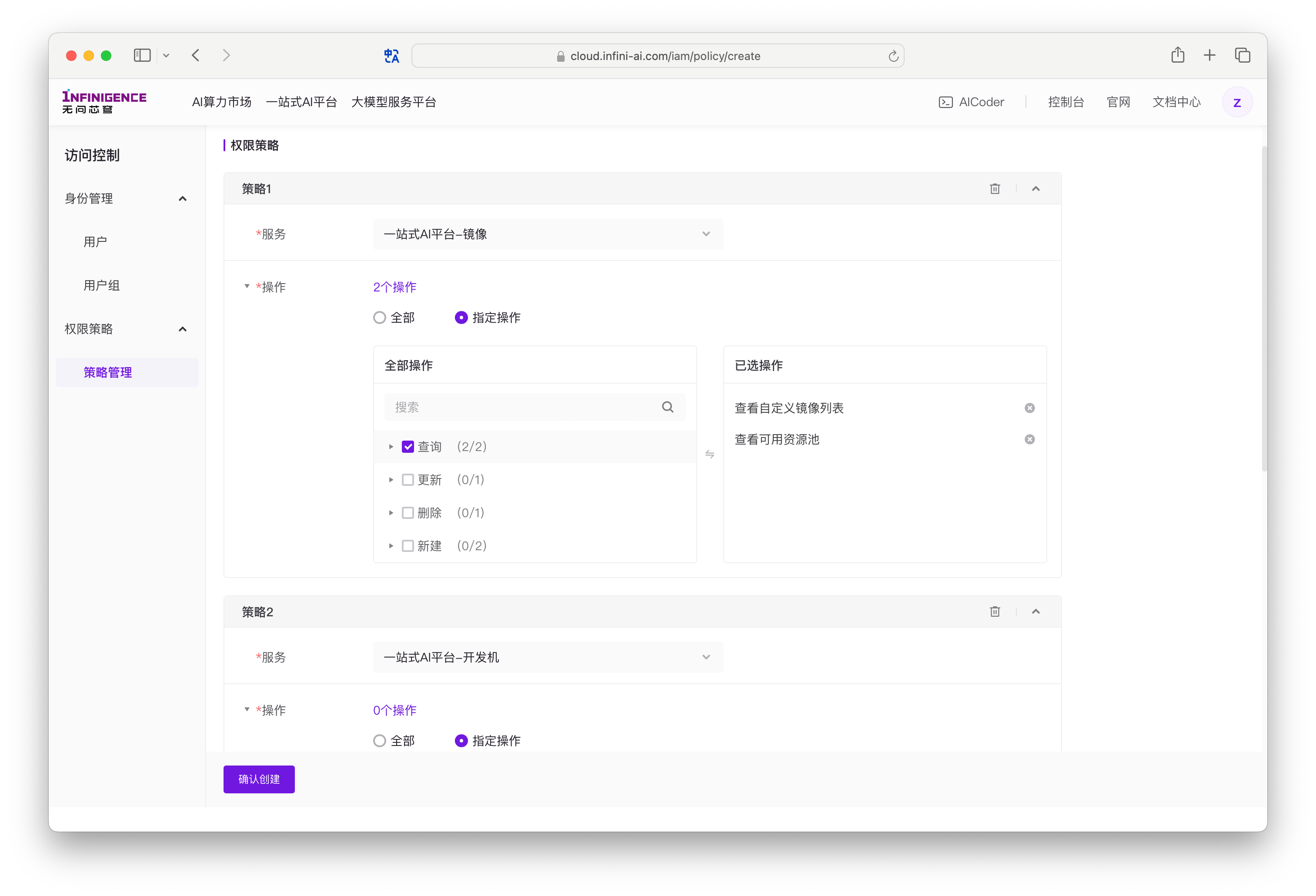This screenshot has width=1316, height=896.
Task: Toggle the Safari sidebar
Action: [142, 55]
